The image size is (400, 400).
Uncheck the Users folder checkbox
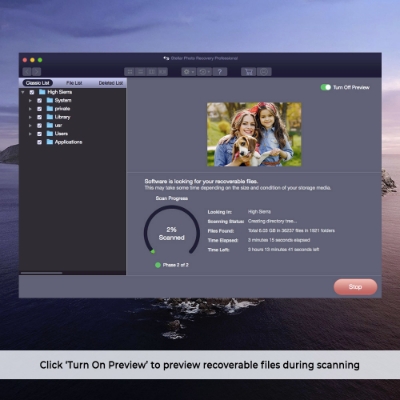click(x=39, y=134)
